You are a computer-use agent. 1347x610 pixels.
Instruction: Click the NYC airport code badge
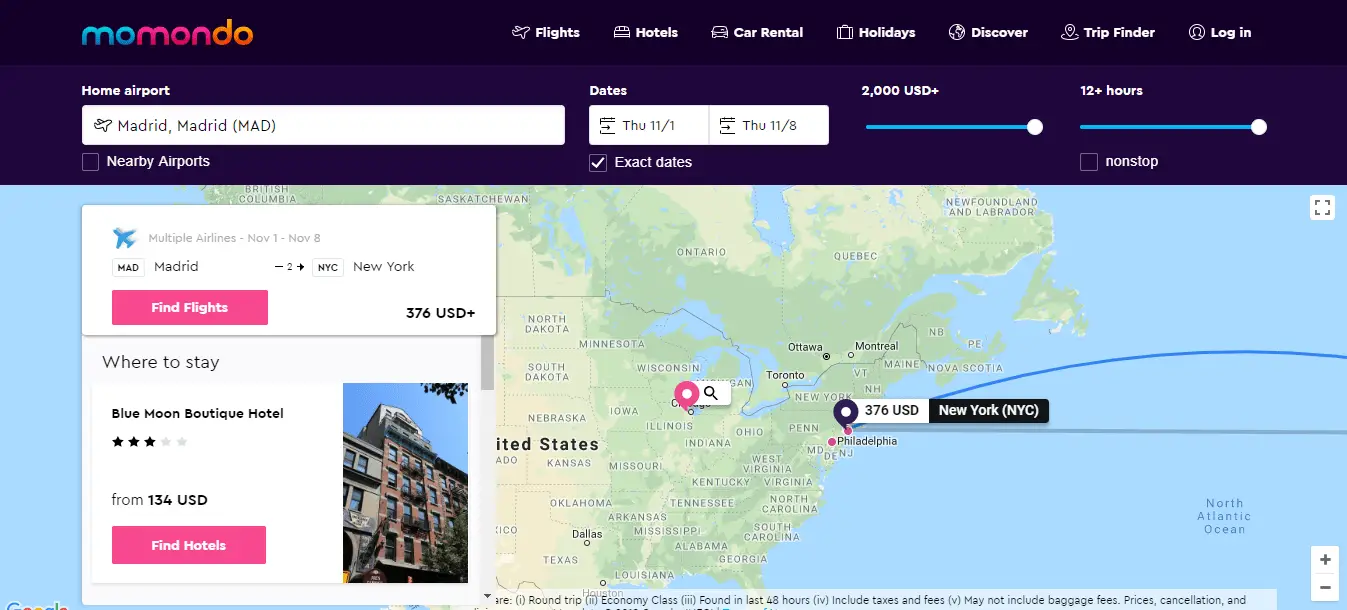pyautogui.click(x=327, y=267)
